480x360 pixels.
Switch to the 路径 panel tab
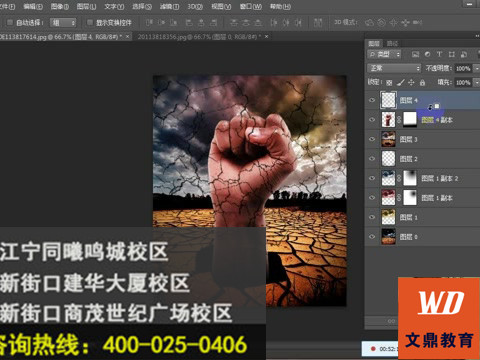tap(392, 43)
